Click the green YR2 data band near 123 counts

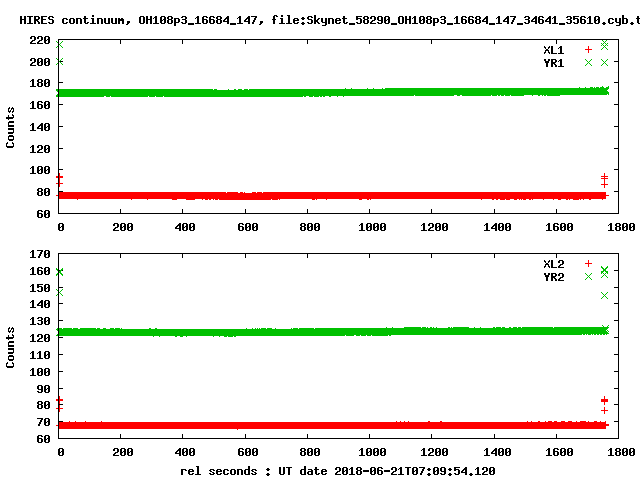[333, 331]
